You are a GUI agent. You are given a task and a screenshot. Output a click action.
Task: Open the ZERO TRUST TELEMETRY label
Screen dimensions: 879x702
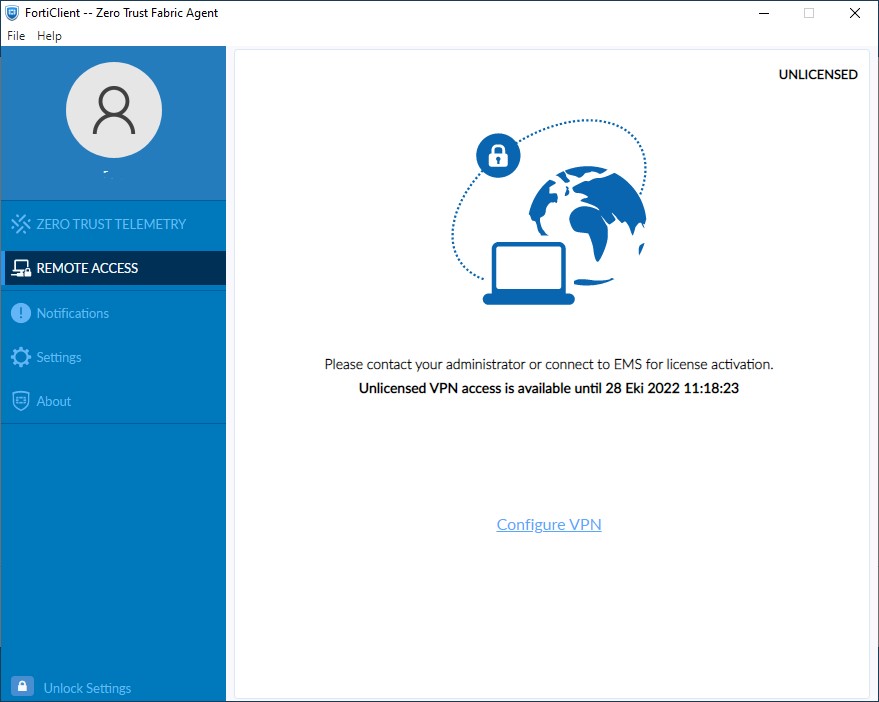111,224
